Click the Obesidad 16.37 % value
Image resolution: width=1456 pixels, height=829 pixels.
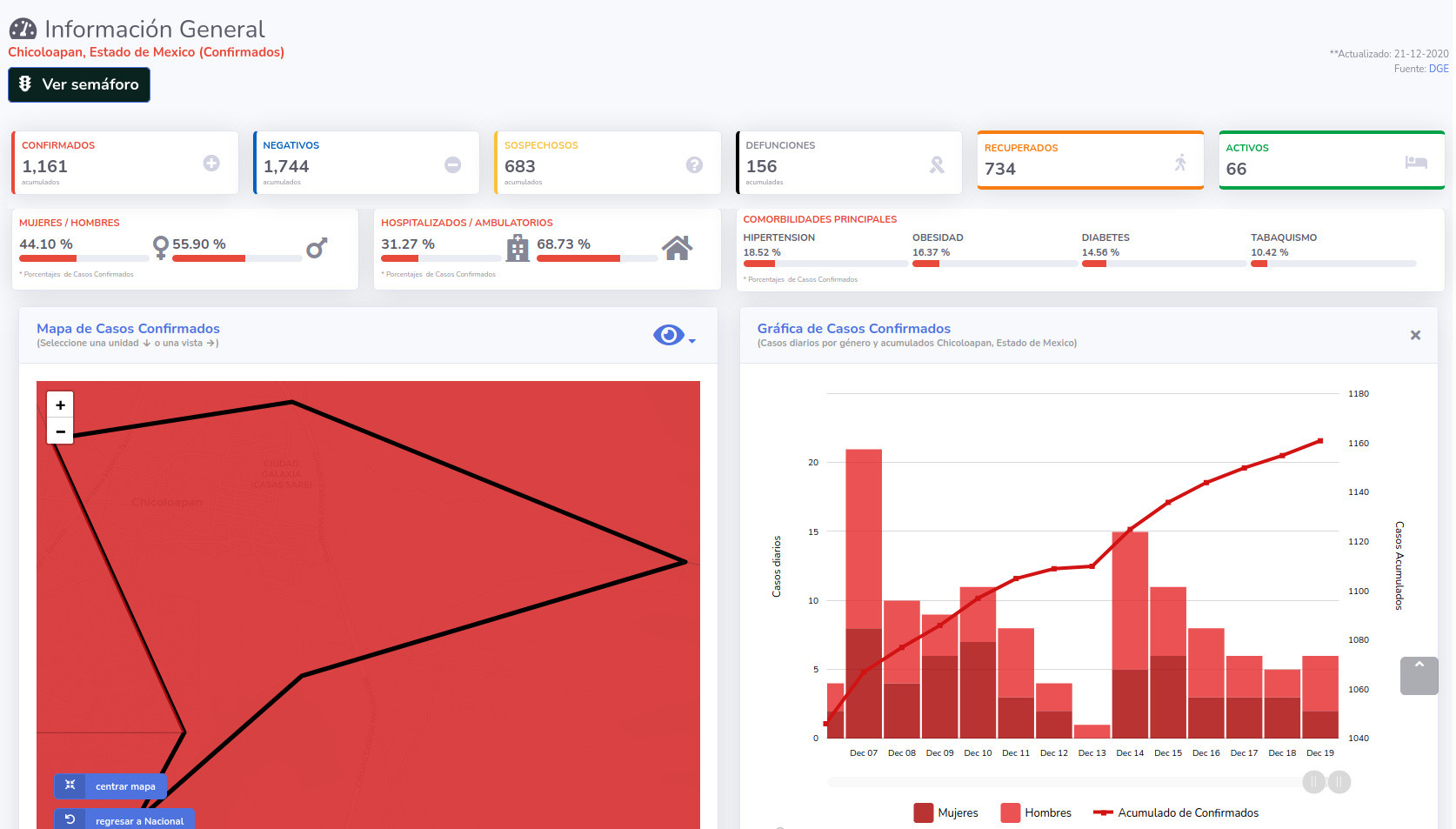tap(931, 253)
